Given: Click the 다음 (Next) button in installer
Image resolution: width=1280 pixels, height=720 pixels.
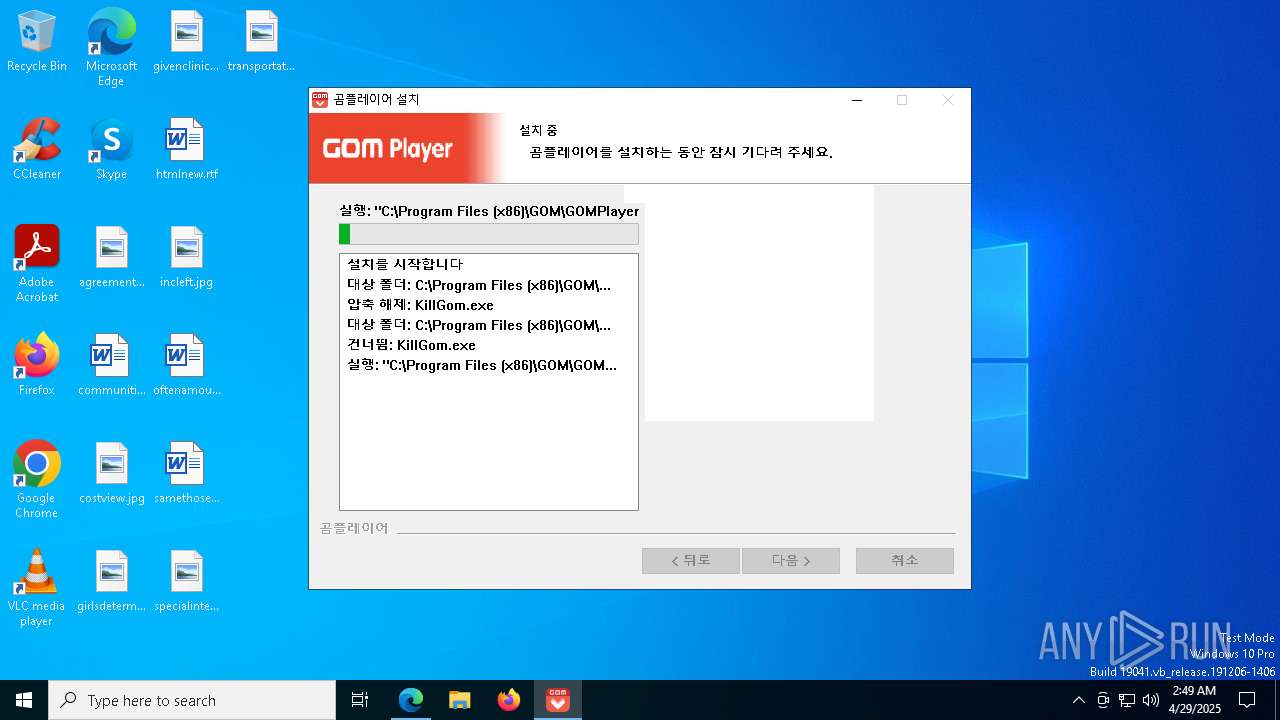Looking at the screenshot, I should click(791, 561).
